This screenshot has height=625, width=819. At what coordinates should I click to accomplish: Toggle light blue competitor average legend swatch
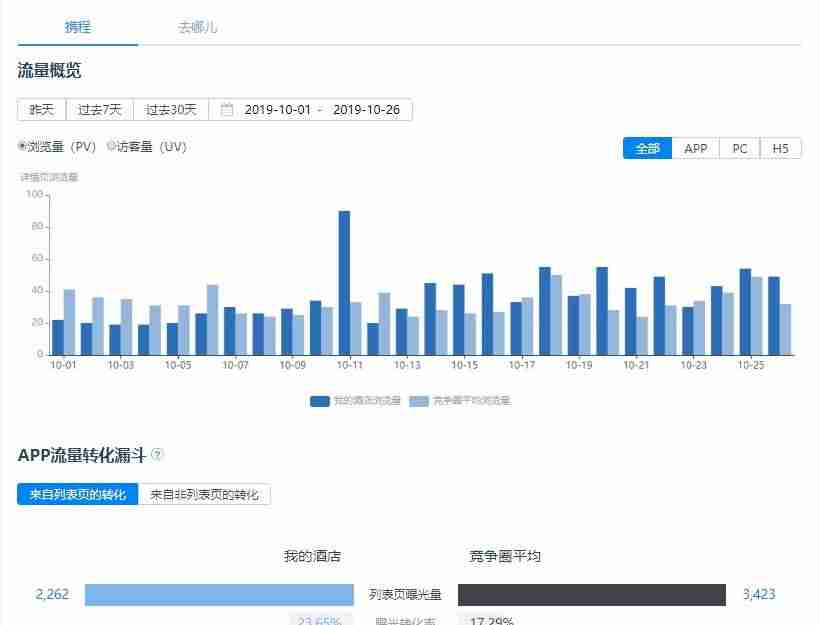click(419, 401)
